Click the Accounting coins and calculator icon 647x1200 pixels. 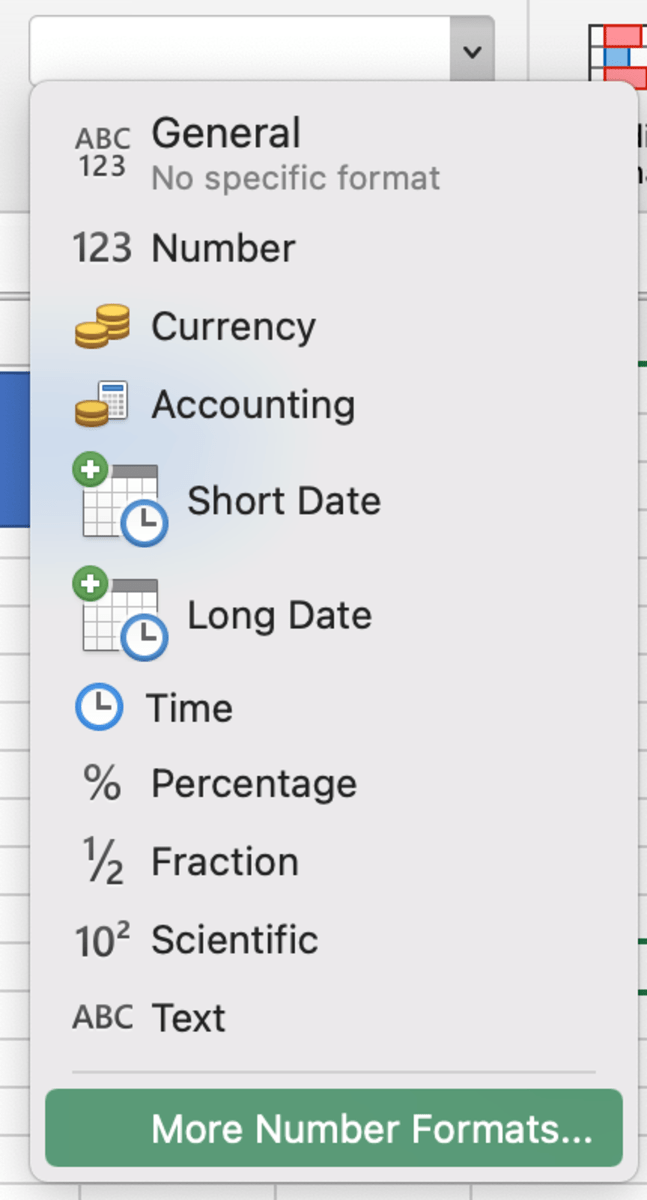pos(102,404)
